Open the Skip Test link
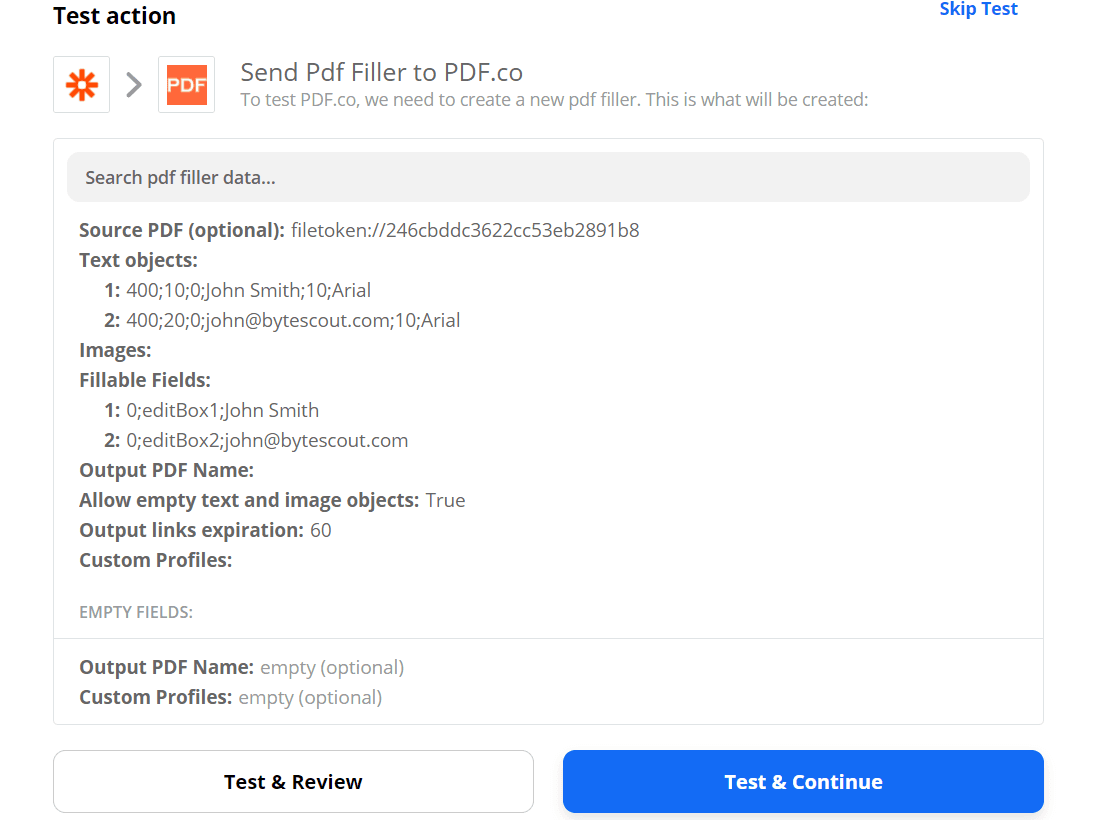This screenshot has width=1097, height=820. [978, 9]
